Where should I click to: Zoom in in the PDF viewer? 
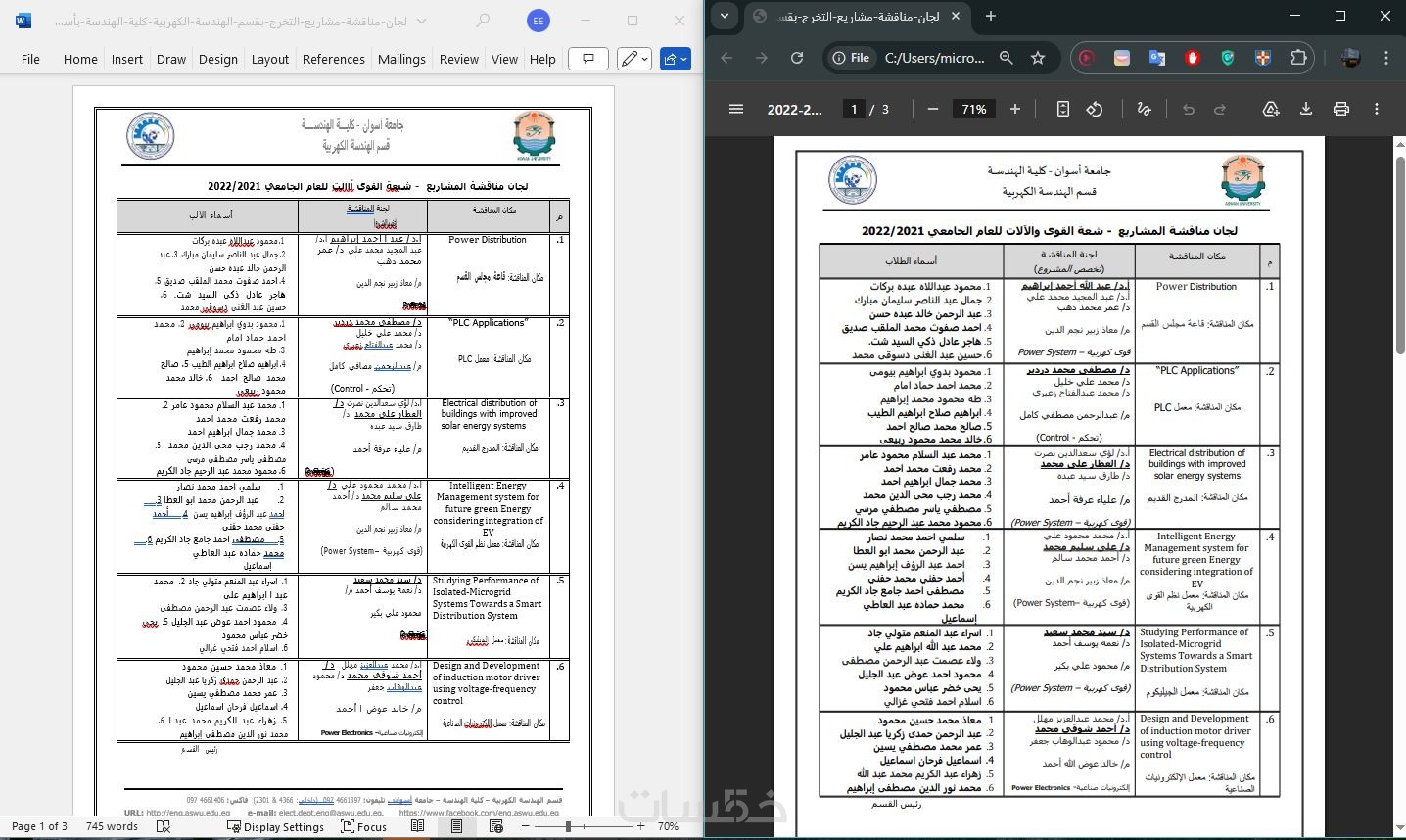[1015, 109]
